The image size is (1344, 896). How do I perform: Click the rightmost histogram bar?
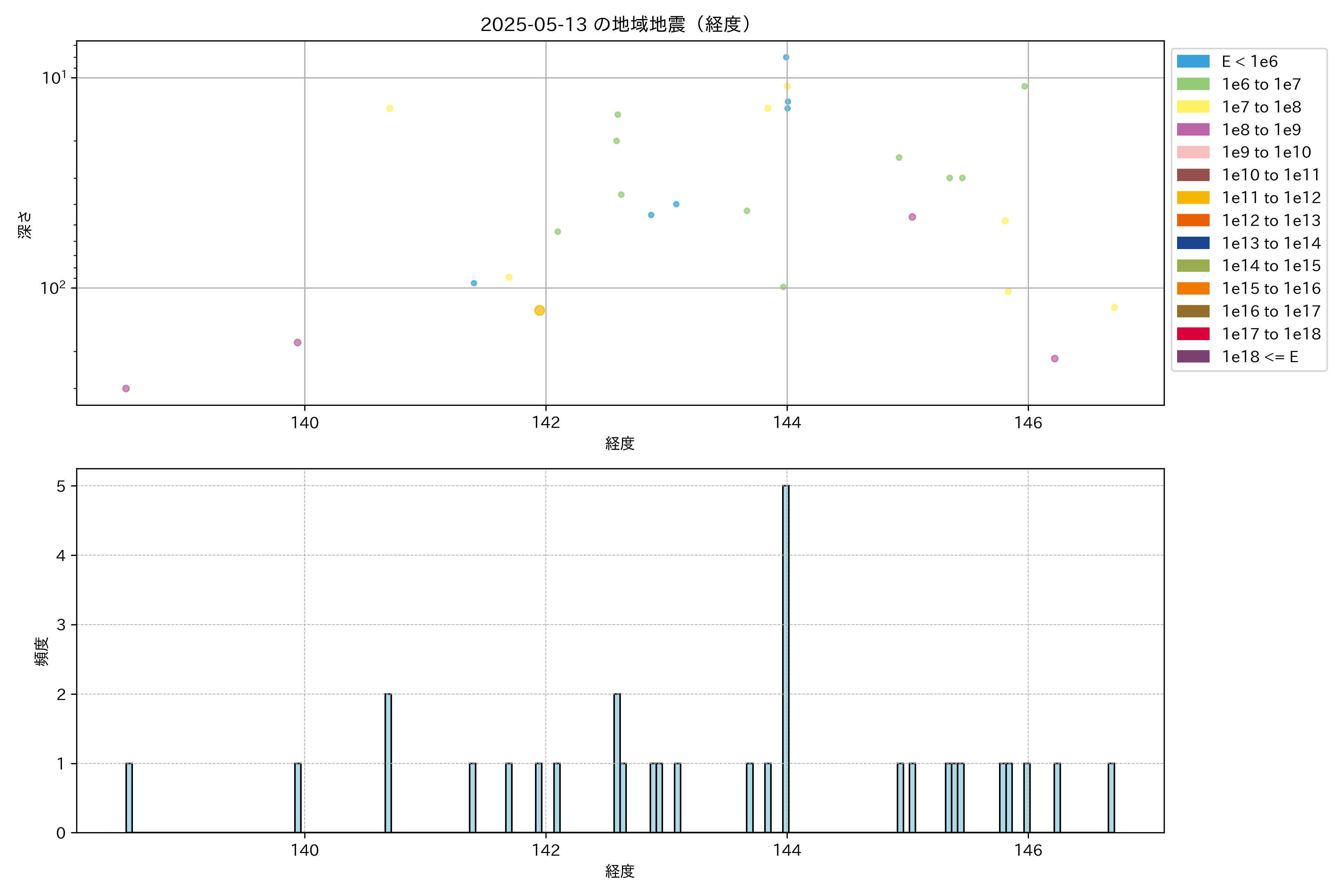pos(1111,798)
